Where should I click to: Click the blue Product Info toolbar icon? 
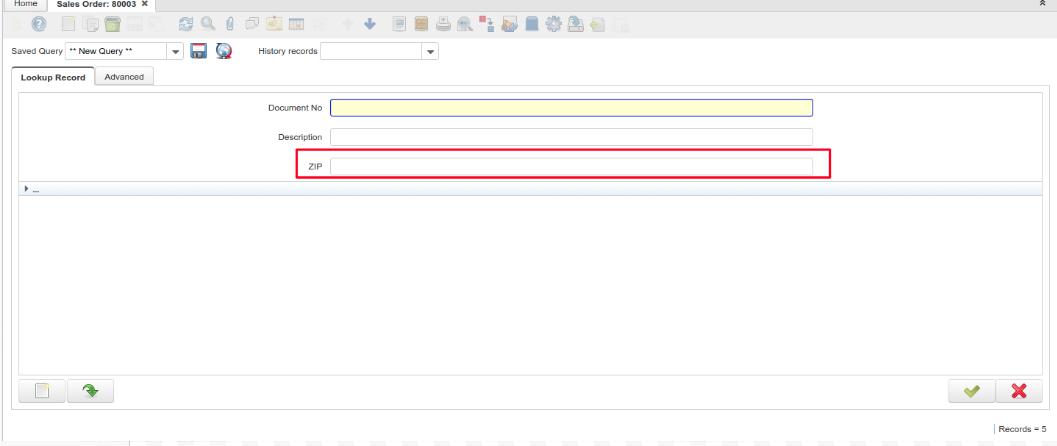click(x=531, y=25)
